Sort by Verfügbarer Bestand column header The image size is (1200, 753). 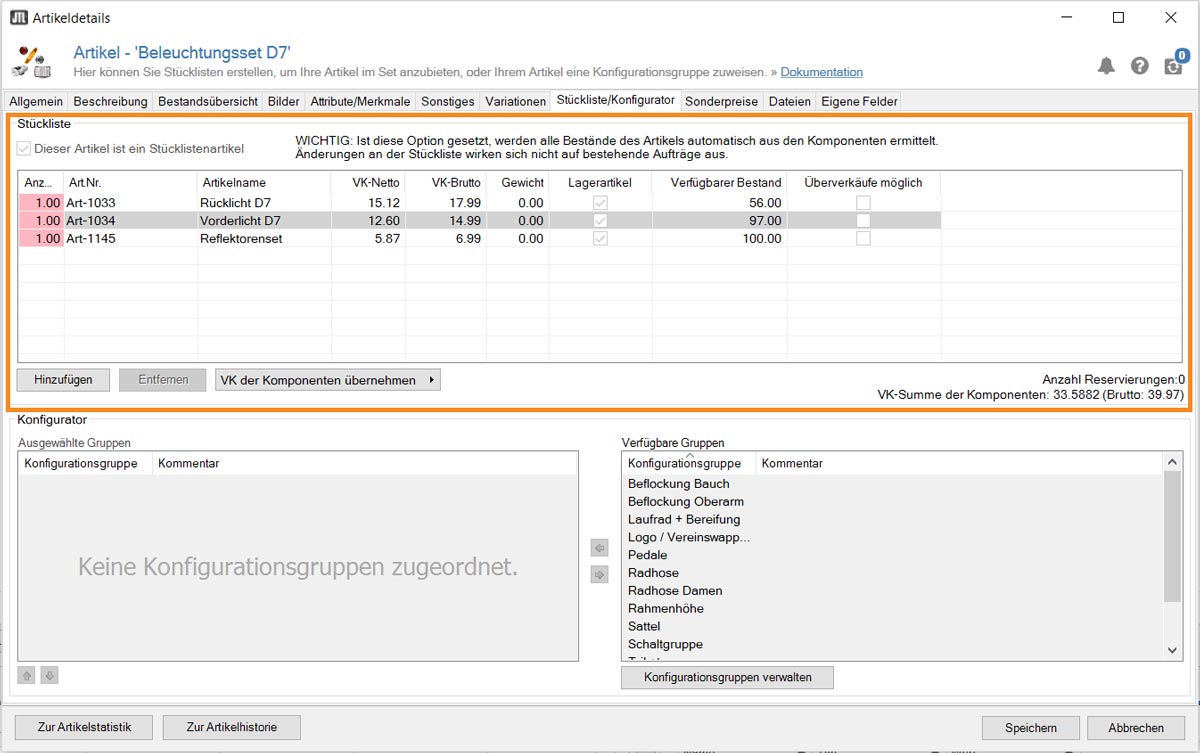719,183
